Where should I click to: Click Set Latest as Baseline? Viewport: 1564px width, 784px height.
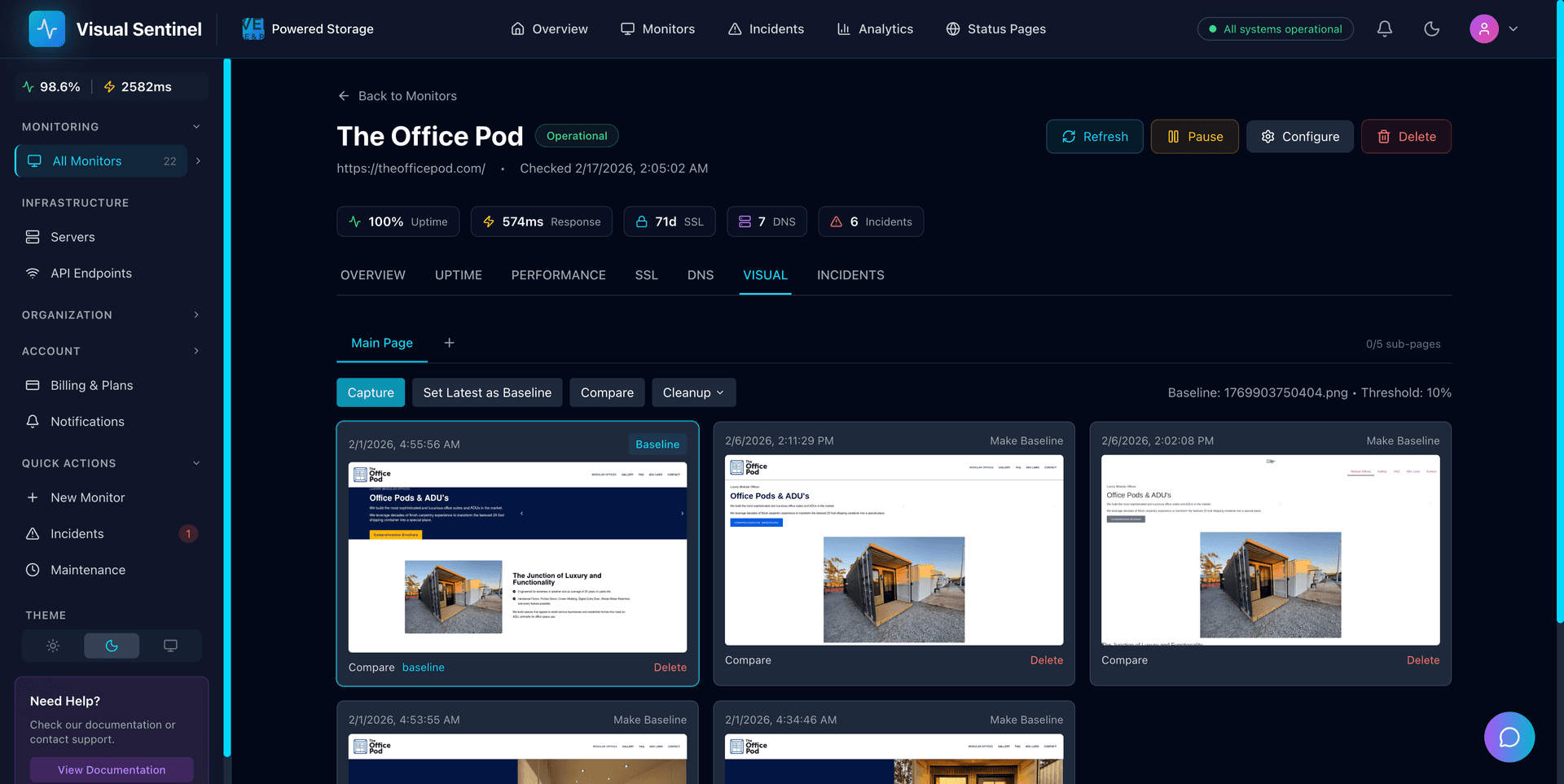pos(486,392)
